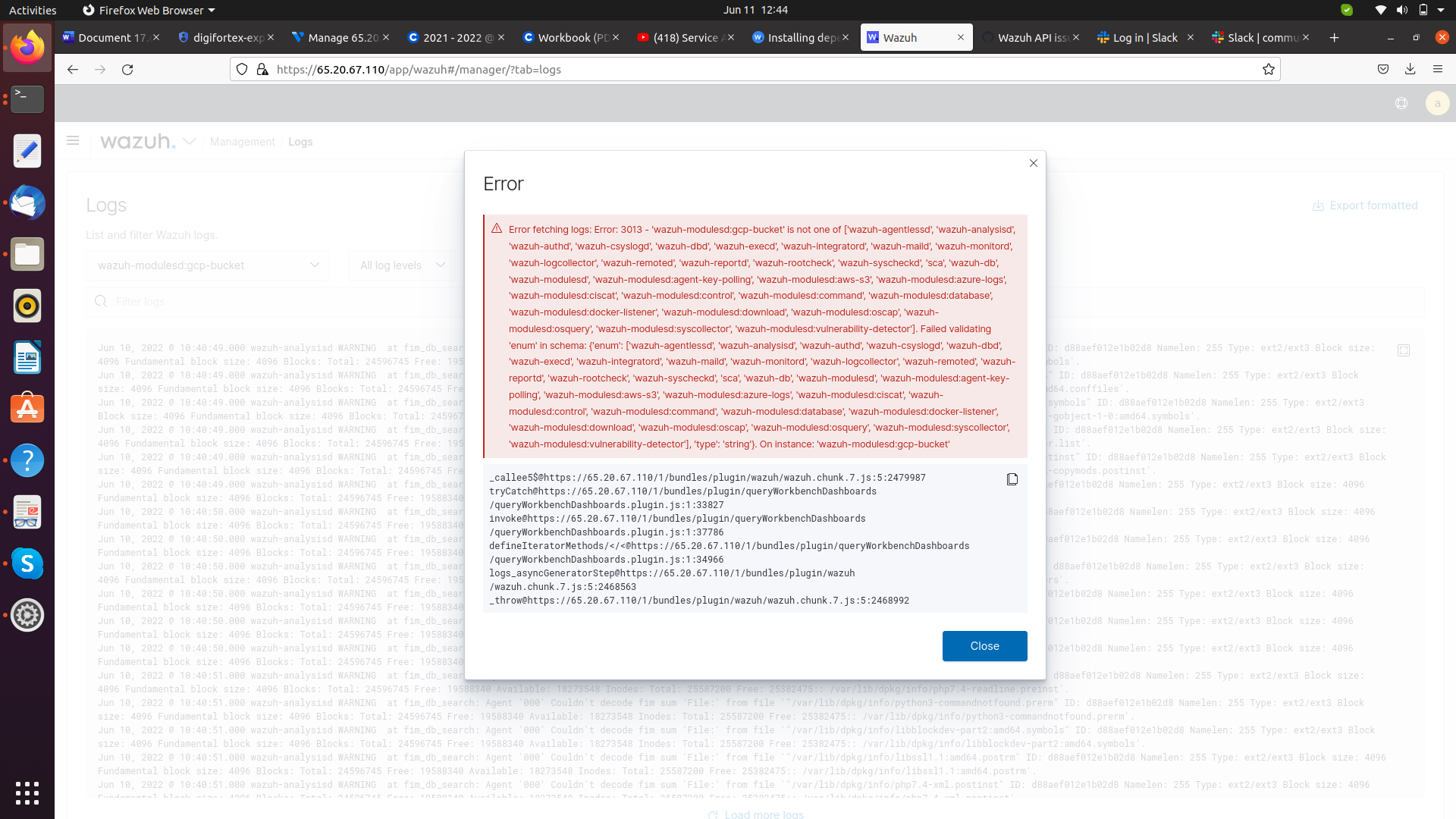Open the terminal from the dock

pyautogui.click(x=27, y=99)
